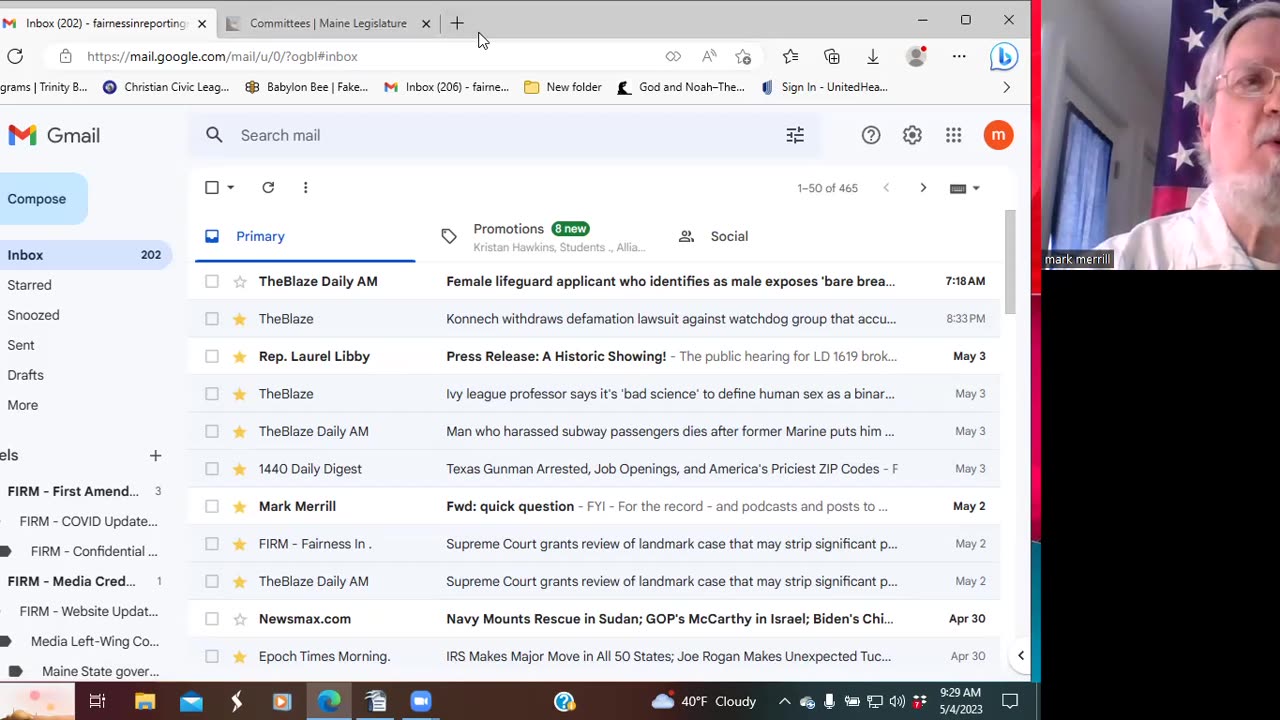Open the taskbar notification center

pos(1010,701)
